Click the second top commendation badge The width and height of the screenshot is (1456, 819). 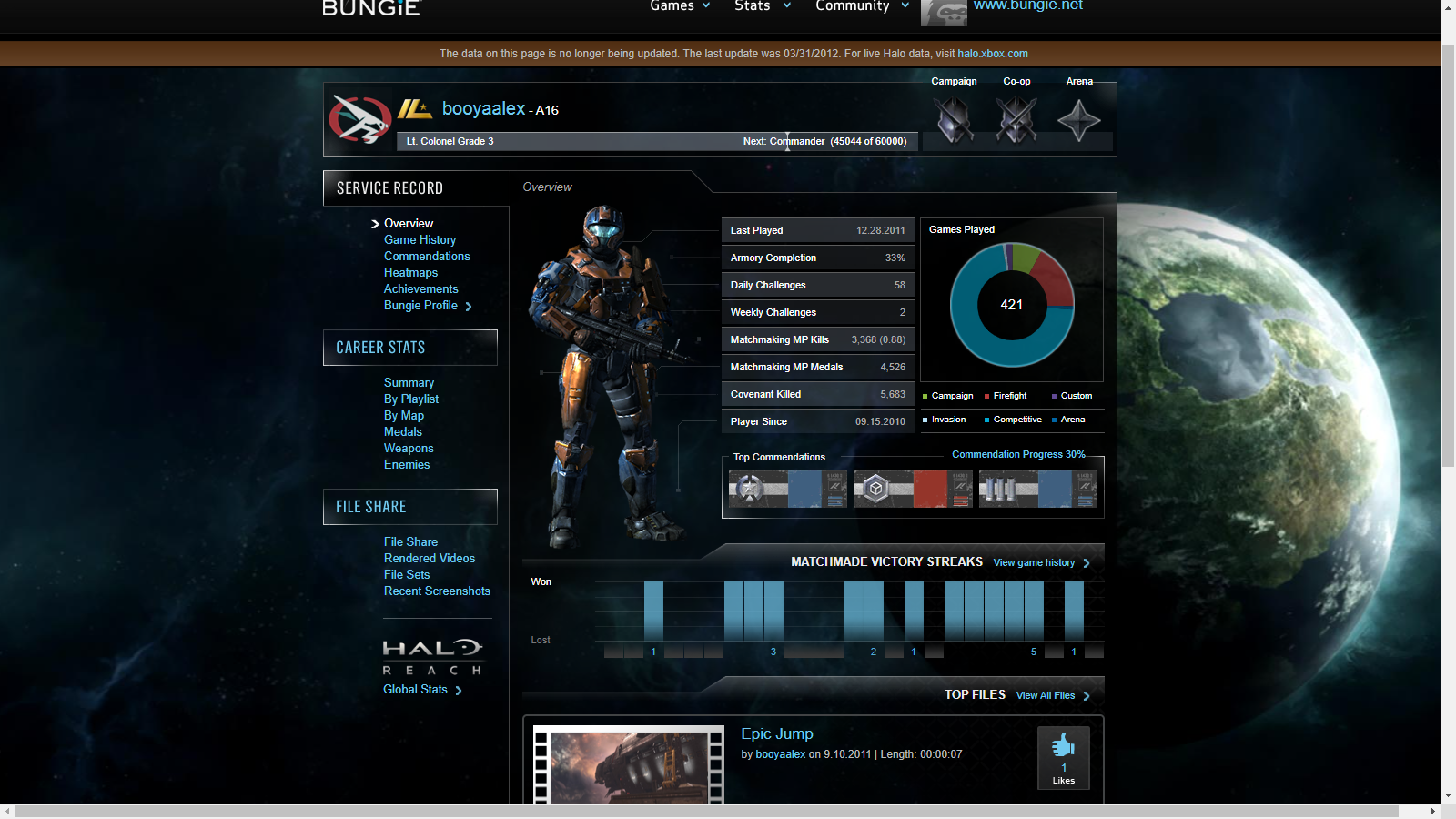(x=913, y=489)
